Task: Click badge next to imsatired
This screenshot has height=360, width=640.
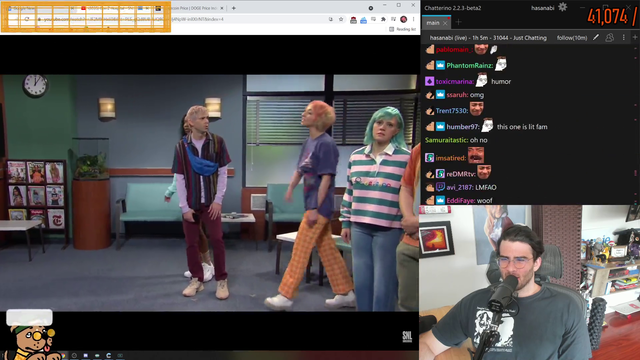Action: [x=429, y=158]
